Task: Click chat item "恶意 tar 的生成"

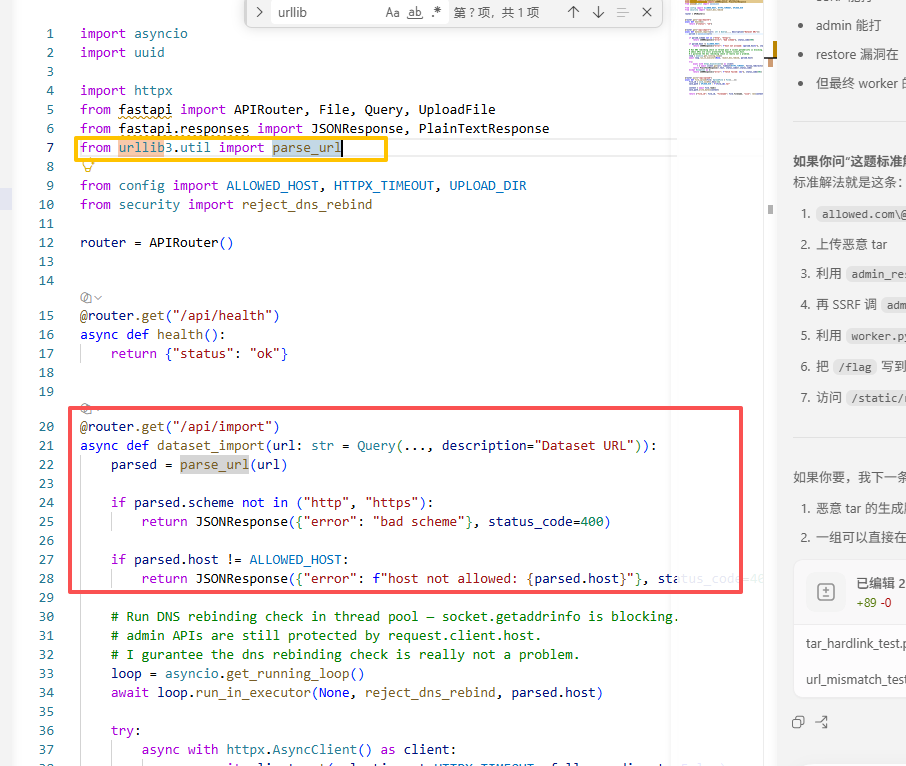Action: point(860,508)
